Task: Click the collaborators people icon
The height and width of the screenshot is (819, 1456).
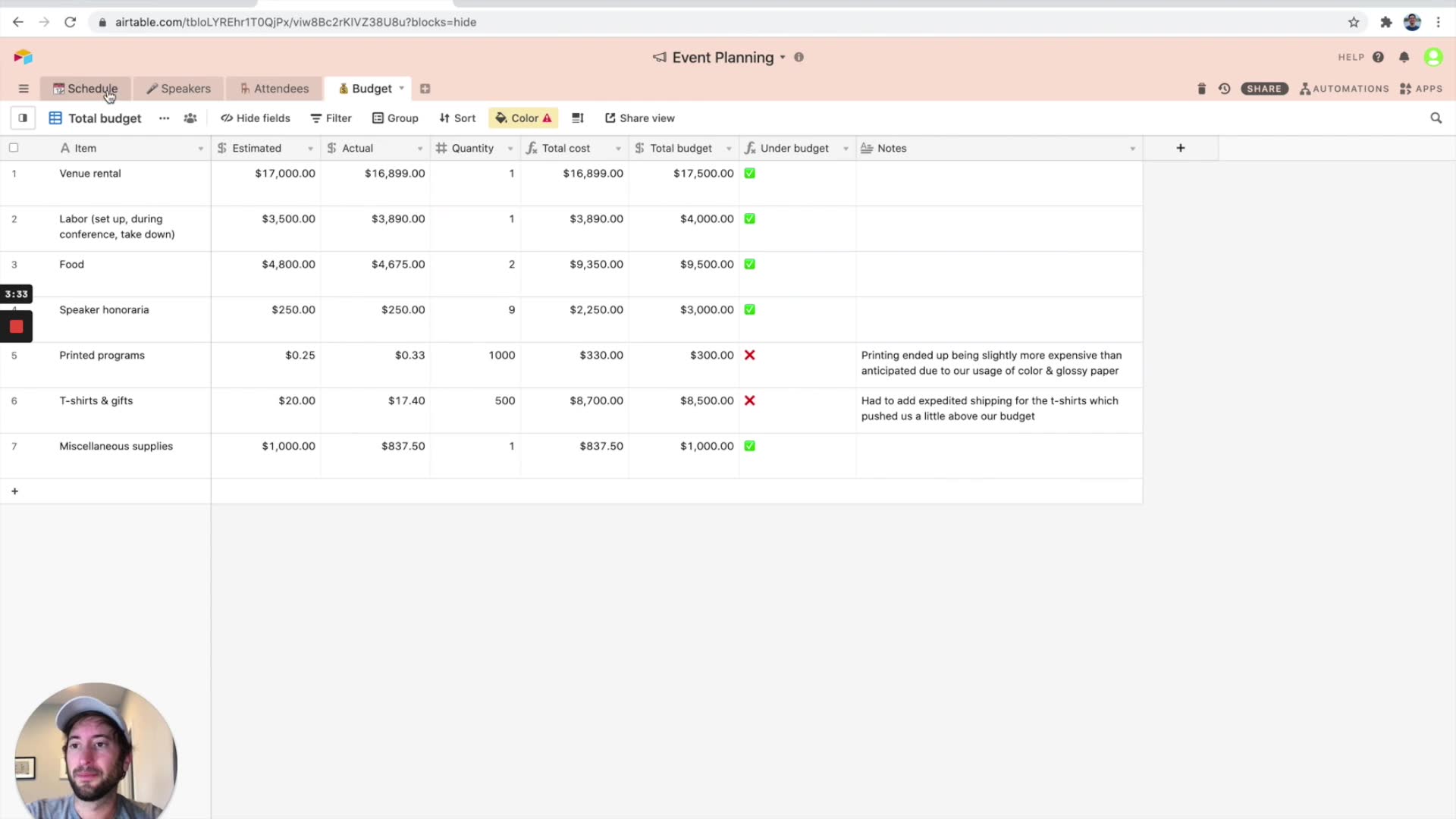Action: (190, 118)
